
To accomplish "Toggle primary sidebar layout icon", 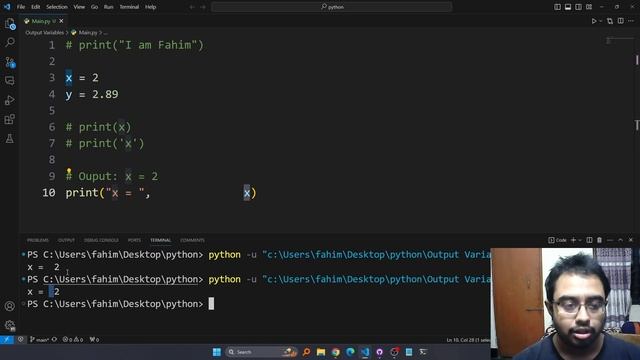I will (558, 7).
